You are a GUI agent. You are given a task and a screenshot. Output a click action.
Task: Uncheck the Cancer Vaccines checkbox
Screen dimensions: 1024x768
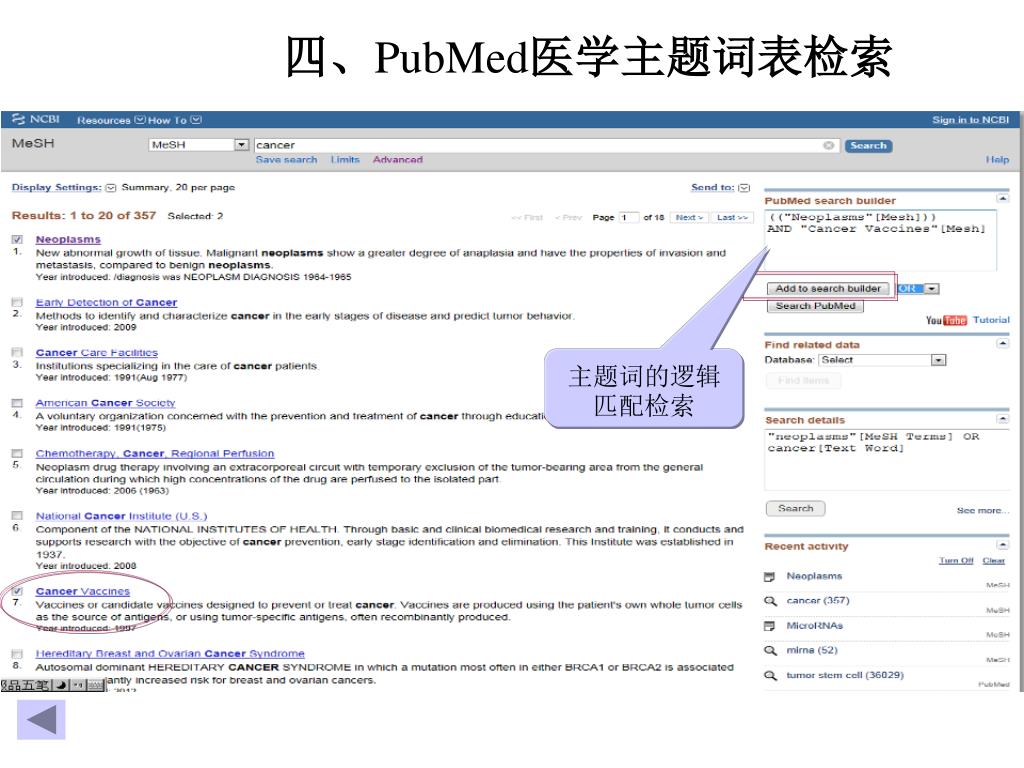17,590
